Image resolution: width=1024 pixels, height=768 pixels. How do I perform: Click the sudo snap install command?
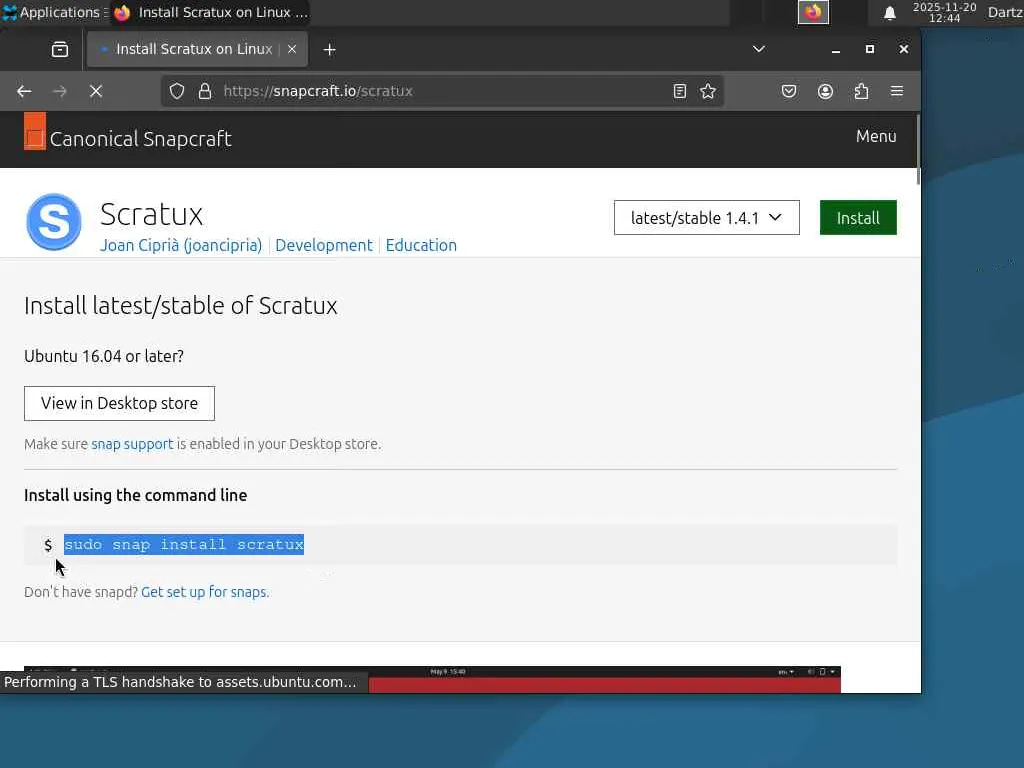(x=184, y=545)
